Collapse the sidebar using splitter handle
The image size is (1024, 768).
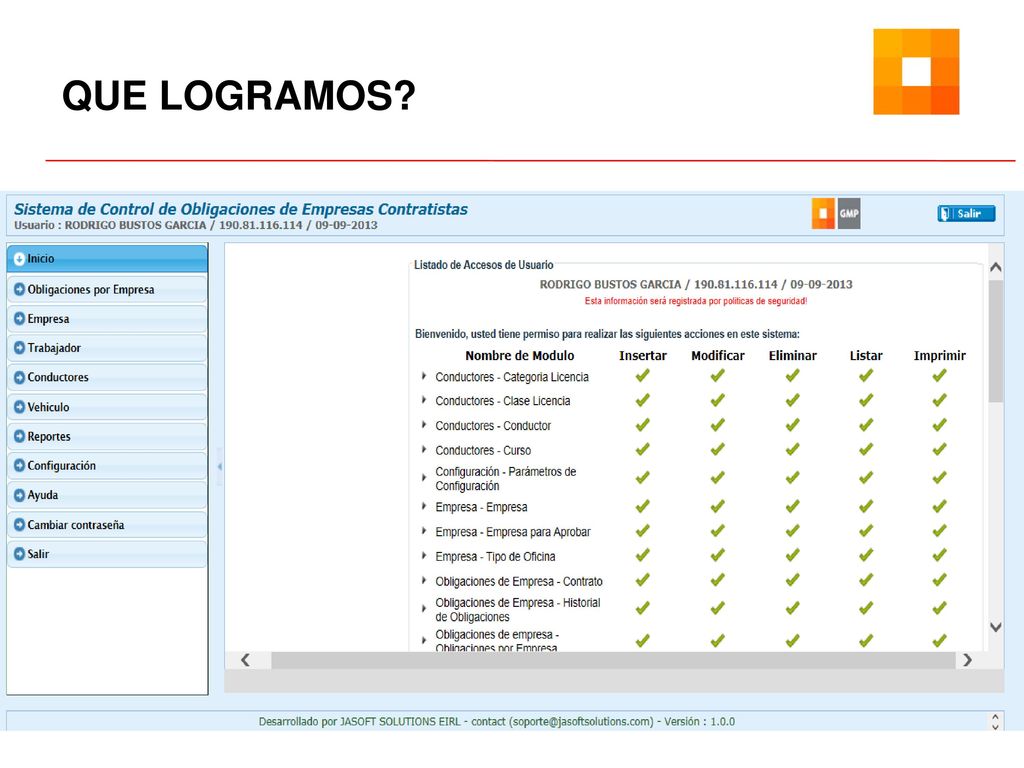click(x=219, y=466)
